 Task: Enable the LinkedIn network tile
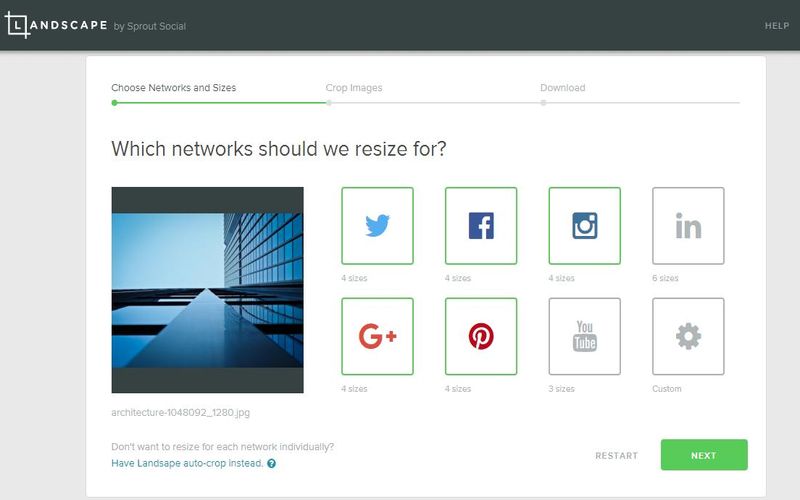[x=688, y=226]
